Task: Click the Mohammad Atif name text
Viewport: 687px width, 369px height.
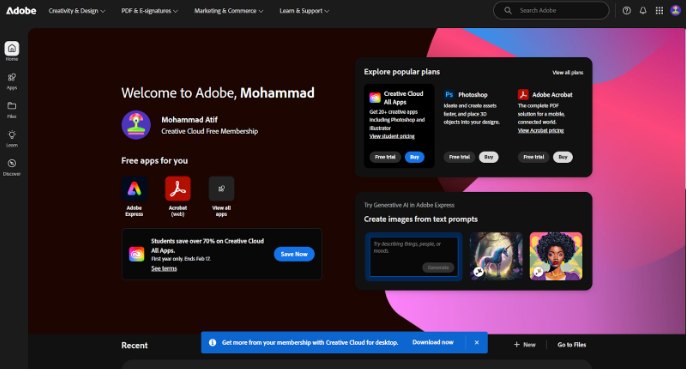Action: coord(189,120)
